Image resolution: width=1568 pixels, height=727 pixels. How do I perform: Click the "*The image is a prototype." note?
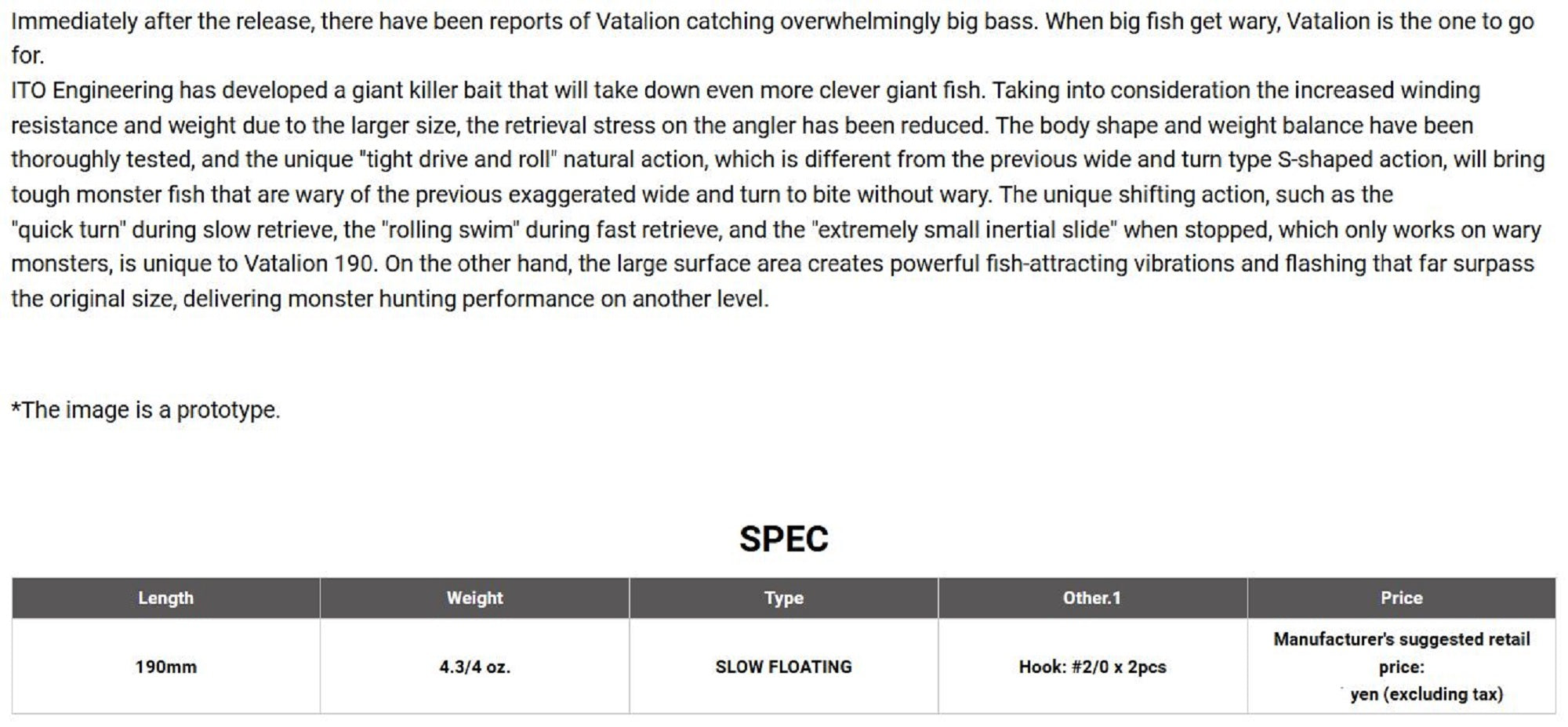pos(146,409)
